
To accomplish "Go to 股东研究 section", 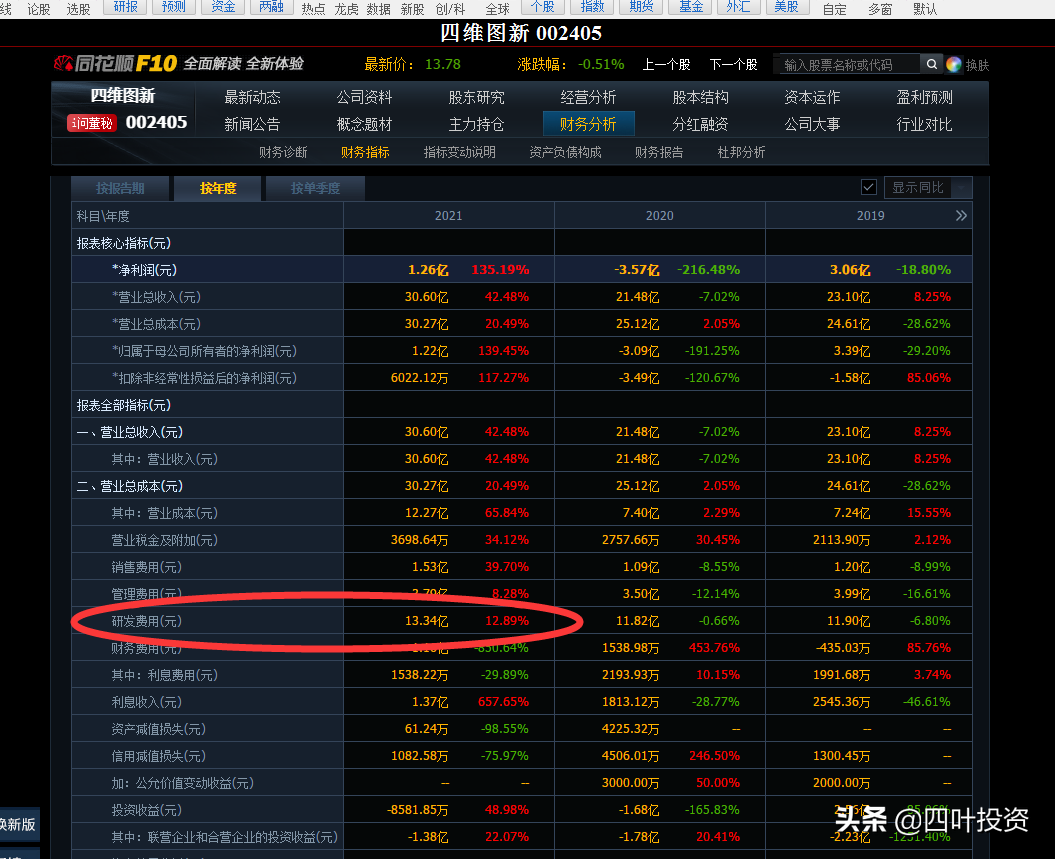I will click(x=476, y=98).
